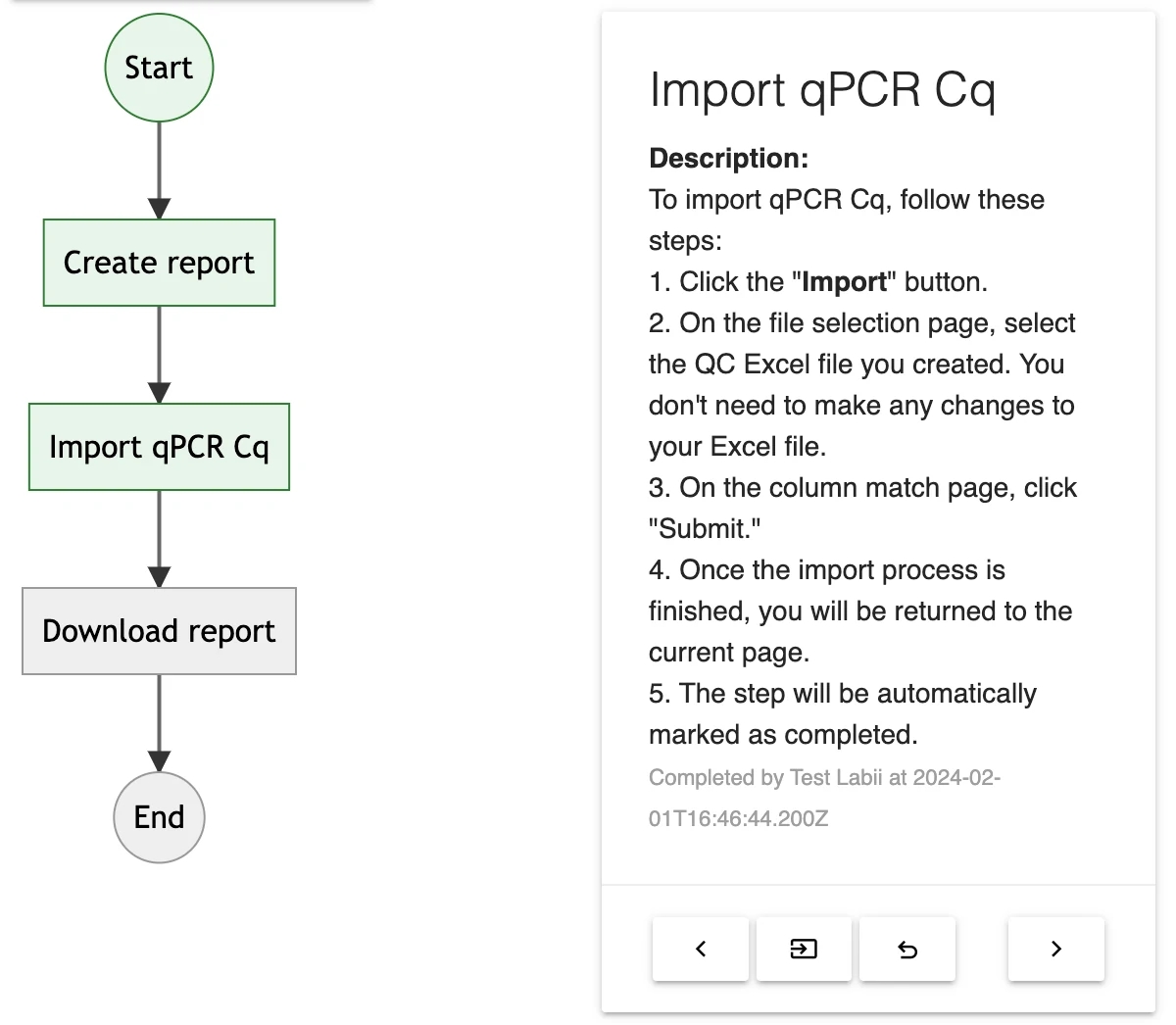Click step 5 automatically marked completed text
The height and width of the screenshot is (1025, 1176).
tap(843, 714)
